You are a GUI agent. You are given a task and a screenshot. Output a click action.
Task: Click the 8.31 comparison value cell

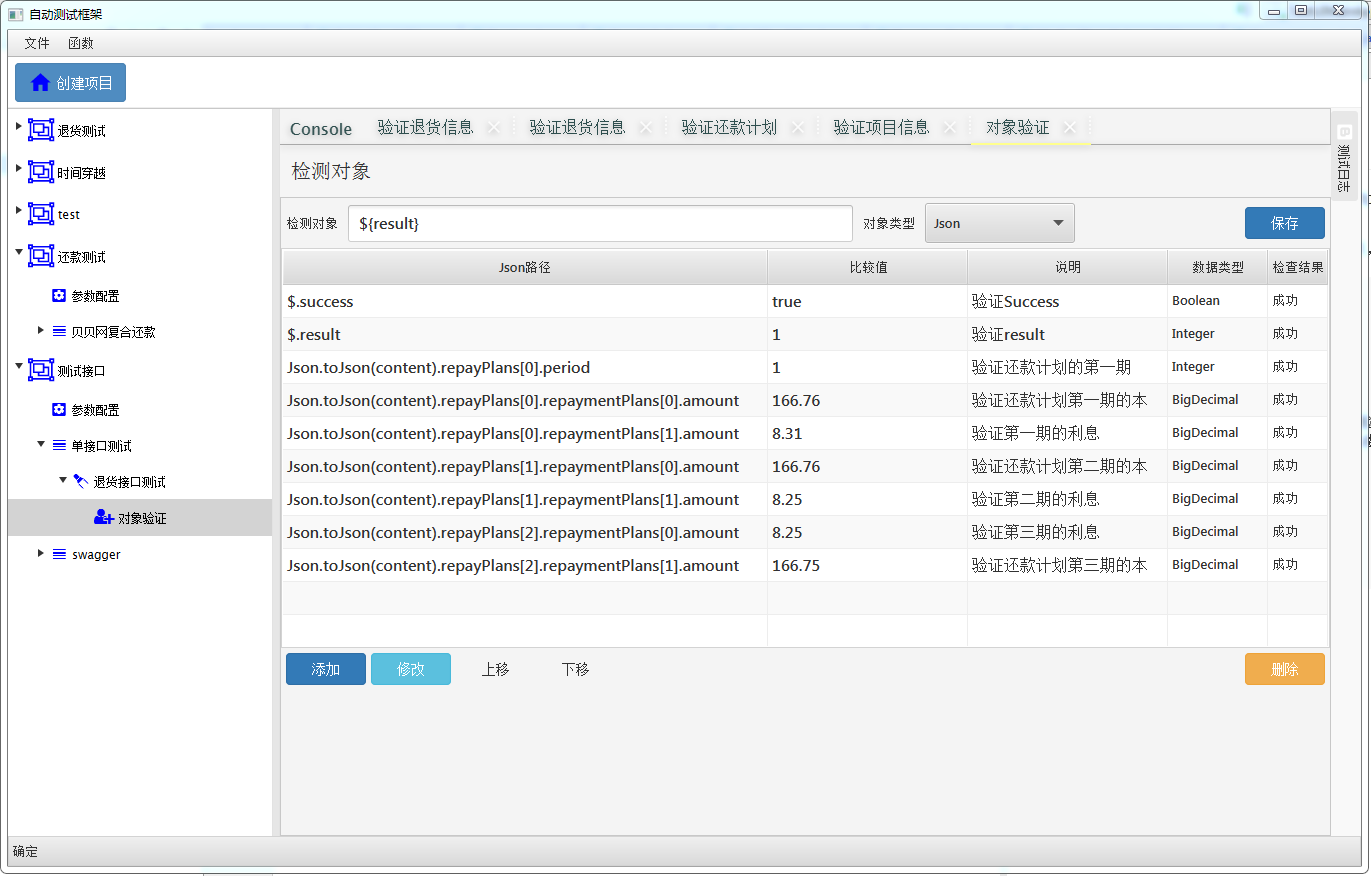867,433
